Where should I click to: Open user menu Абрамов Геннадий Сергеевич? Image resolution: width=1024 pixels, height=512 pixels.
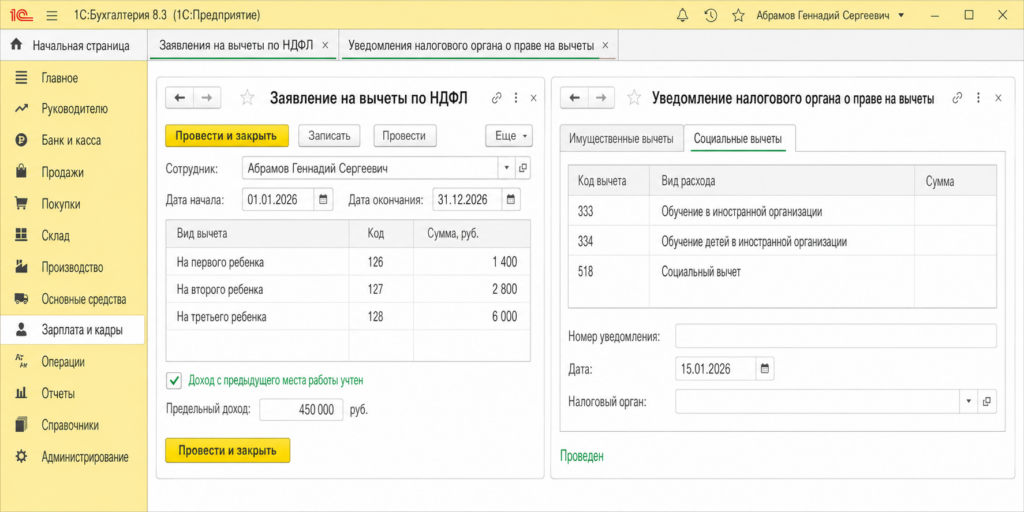(830, 14)
